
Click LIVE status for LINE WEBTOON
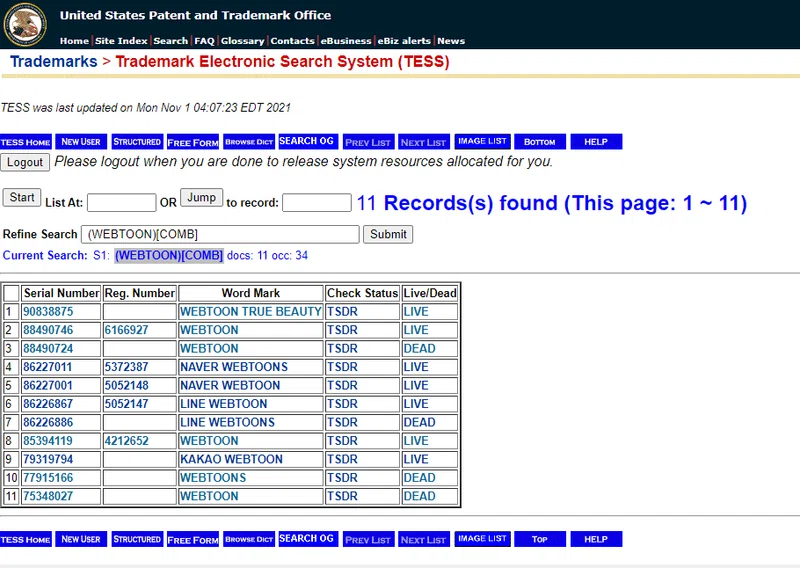416,404
